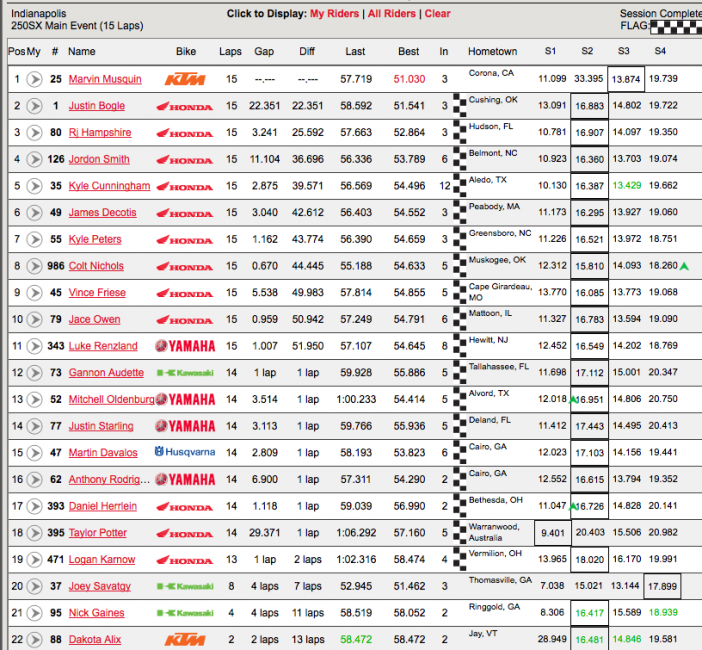Viewport: 702px width, 650px height.
Task: Open Colt Nichols rider link
Action: click(96, 266)
